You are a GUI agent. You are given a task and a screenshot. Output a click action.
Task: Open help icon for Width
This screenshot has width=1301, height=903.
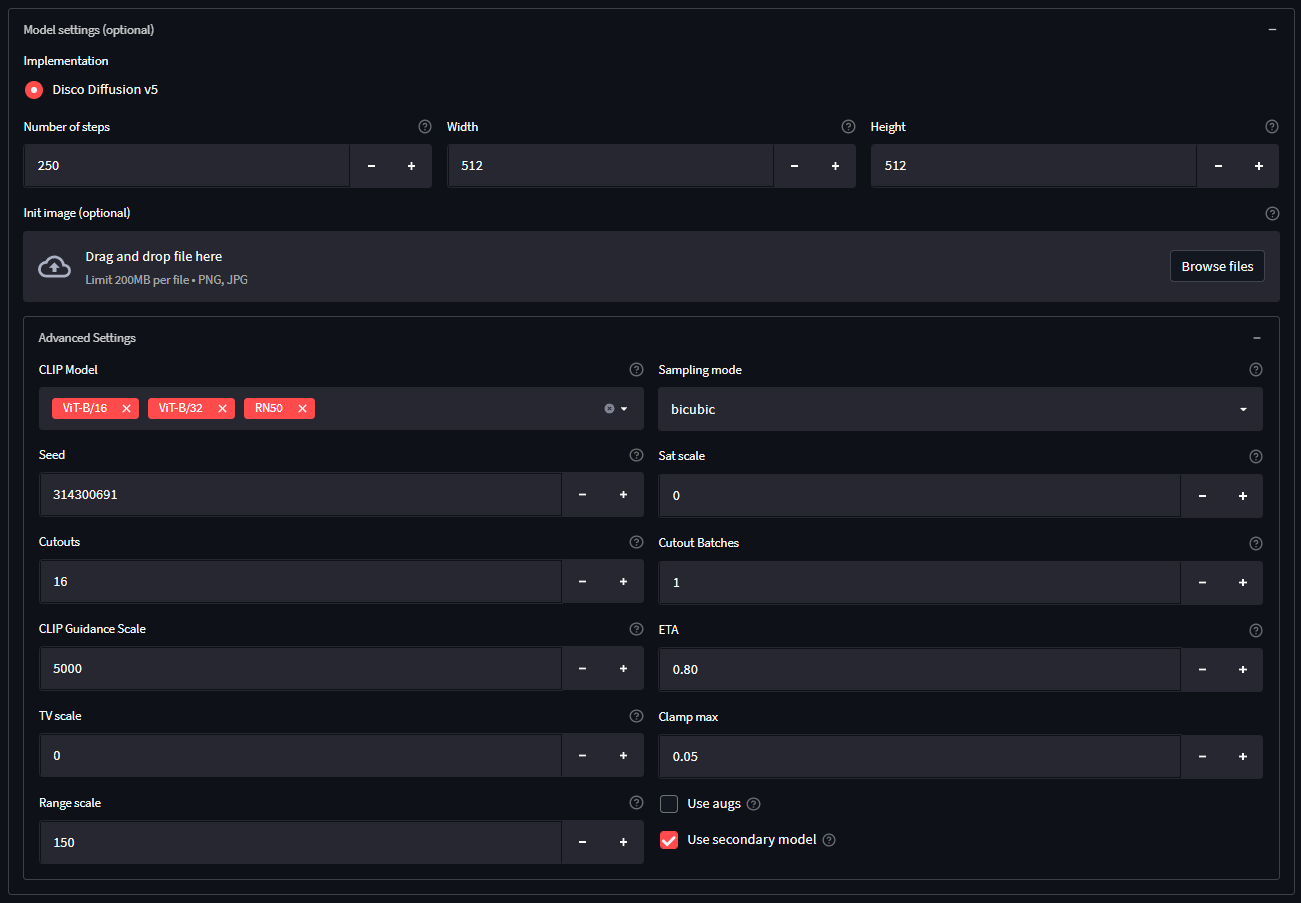(849, 127)
